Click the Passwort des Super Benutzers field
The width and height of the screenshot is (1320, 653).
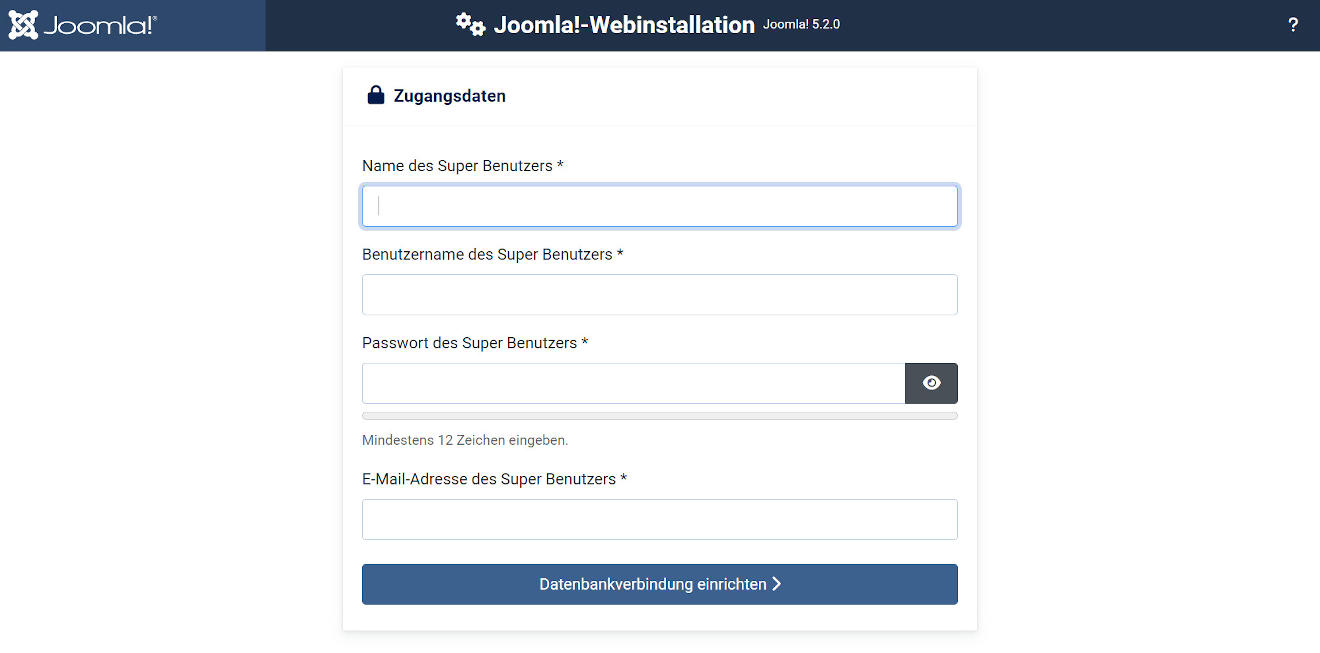(633, 383)
